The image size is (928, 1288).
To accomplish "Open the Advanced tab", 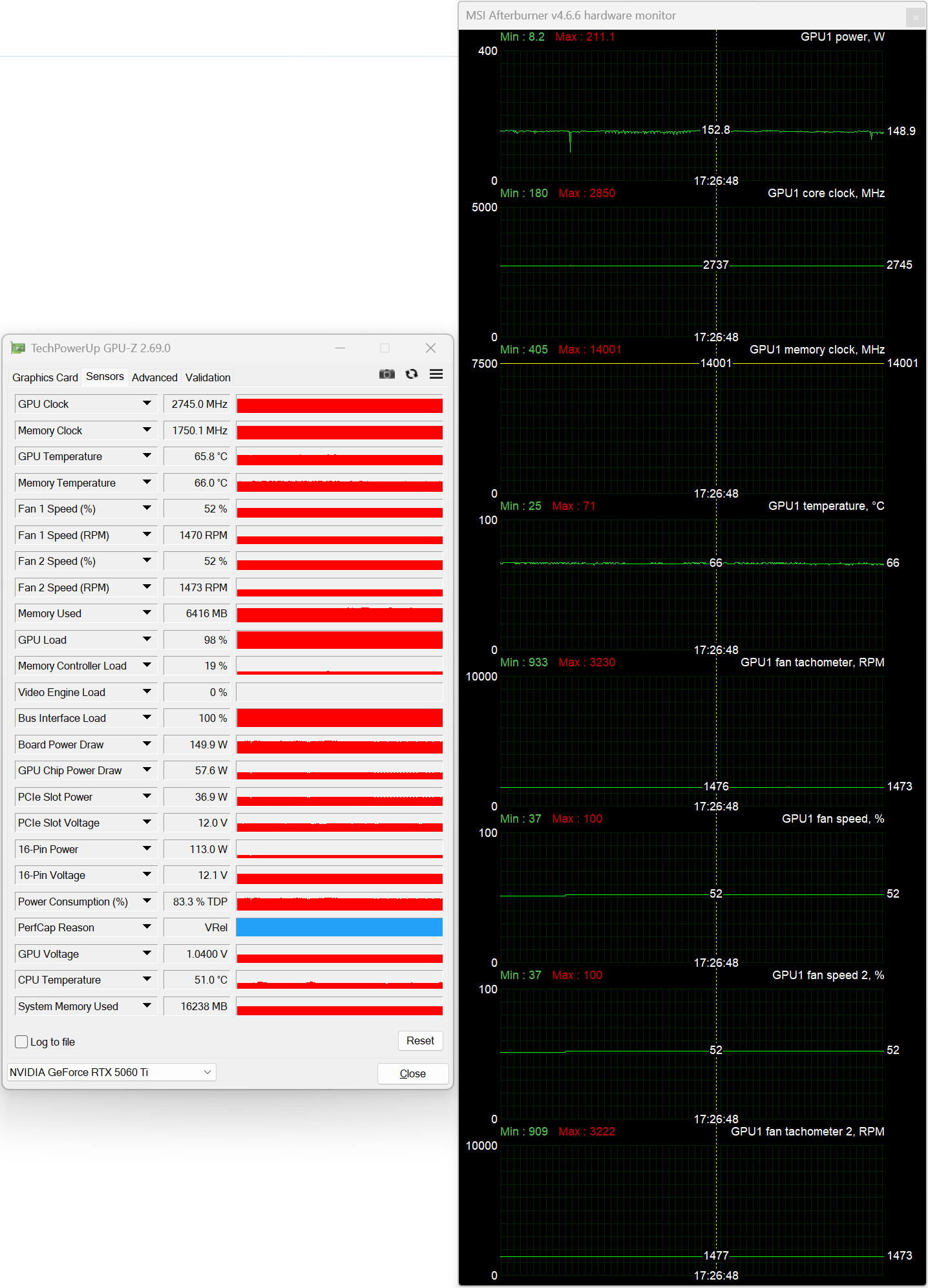I will (x=154, y=377).
